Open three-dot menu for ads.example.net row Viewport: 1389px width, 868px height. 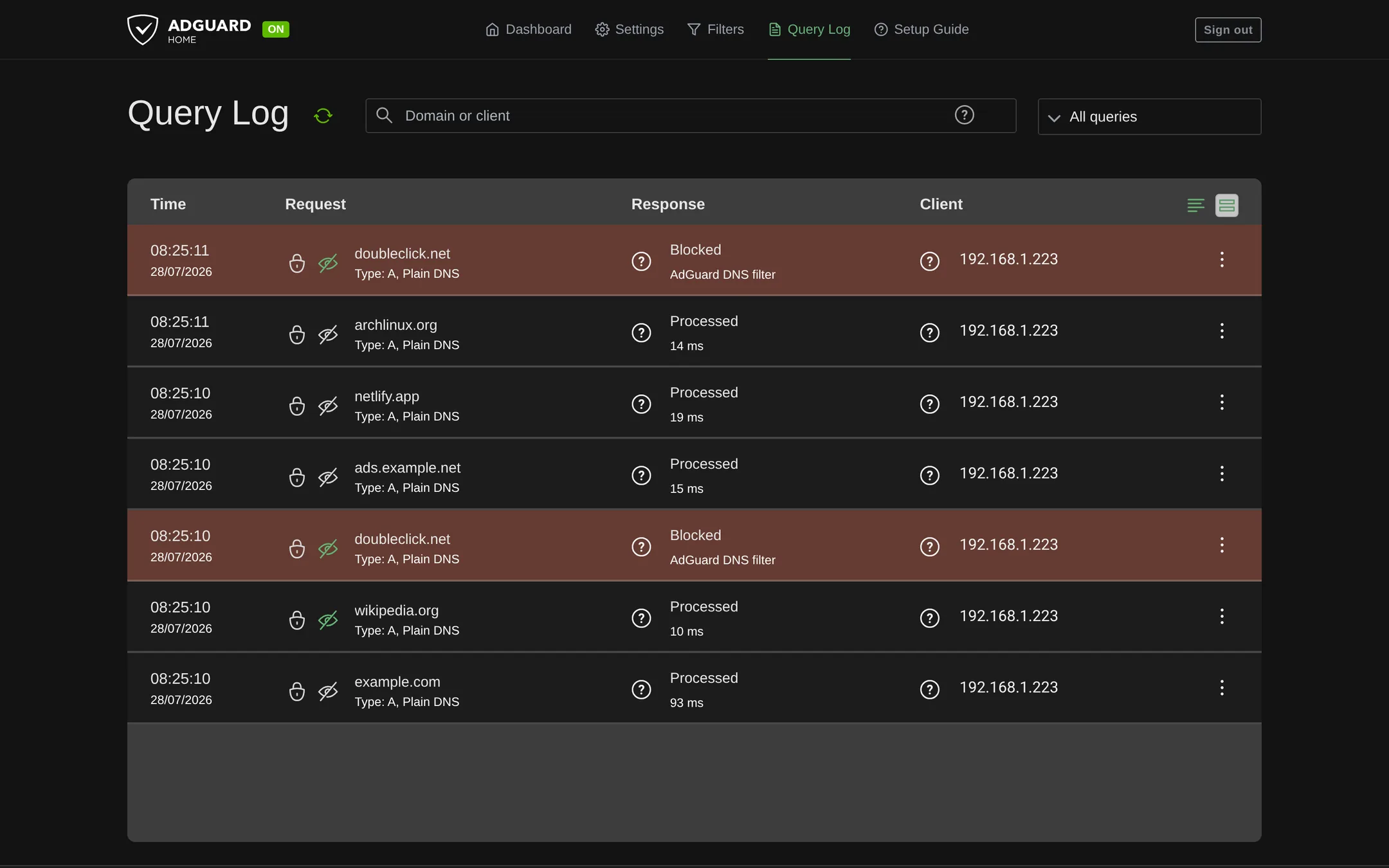click(x=1222, y=473)
